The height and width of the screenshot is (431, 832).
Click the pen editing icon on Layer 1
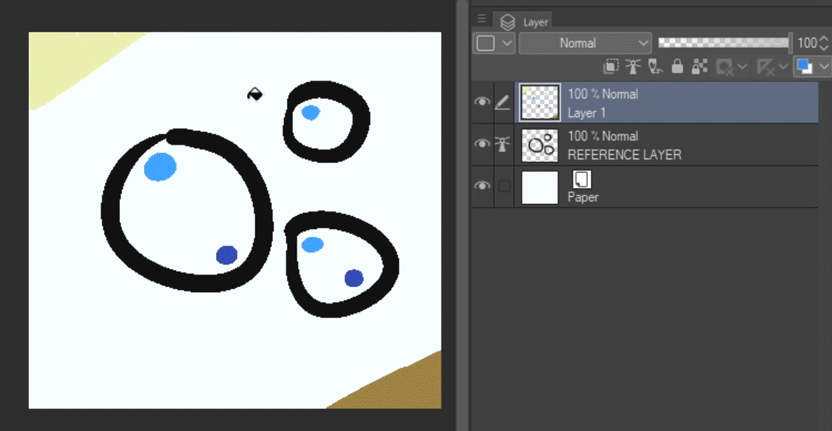502,102
